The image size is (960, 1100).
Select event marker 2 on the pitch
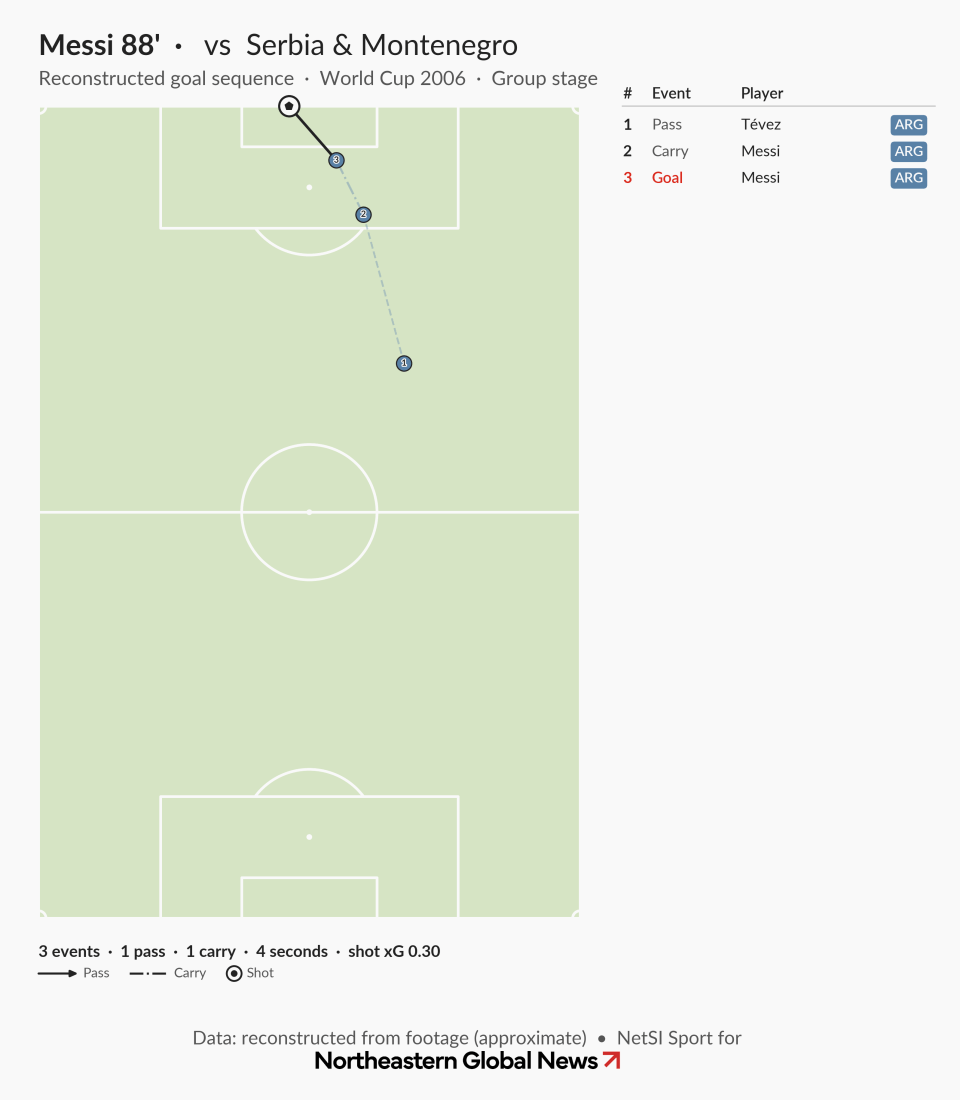coord(363,214)
